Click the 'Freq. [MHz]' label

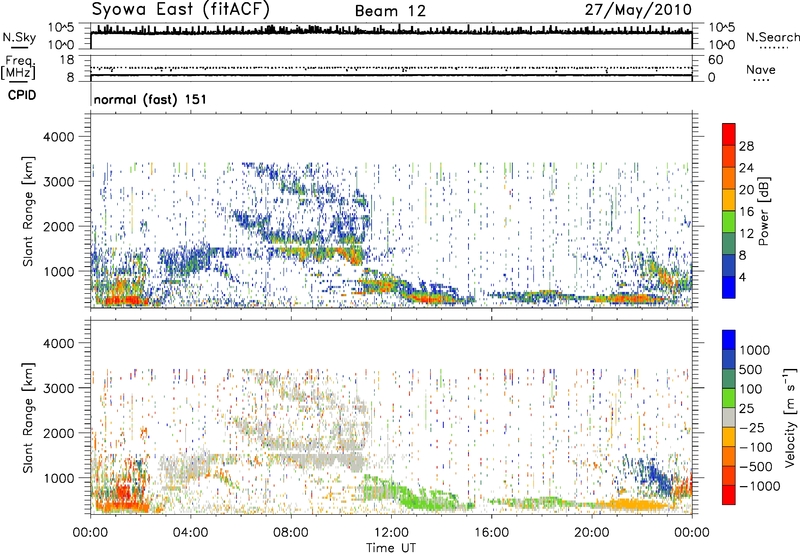18,67
